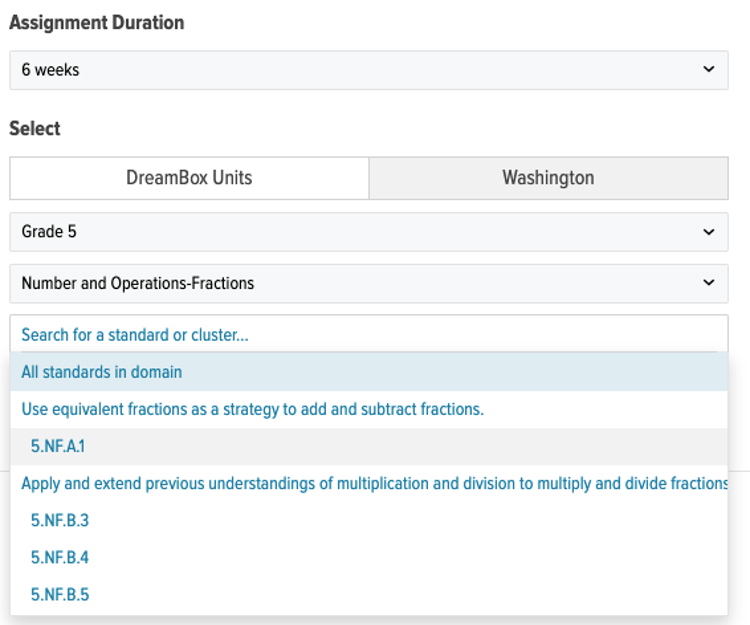
Task: Click the 'Search for a standard' placeholder text
Action: point(135,335)
